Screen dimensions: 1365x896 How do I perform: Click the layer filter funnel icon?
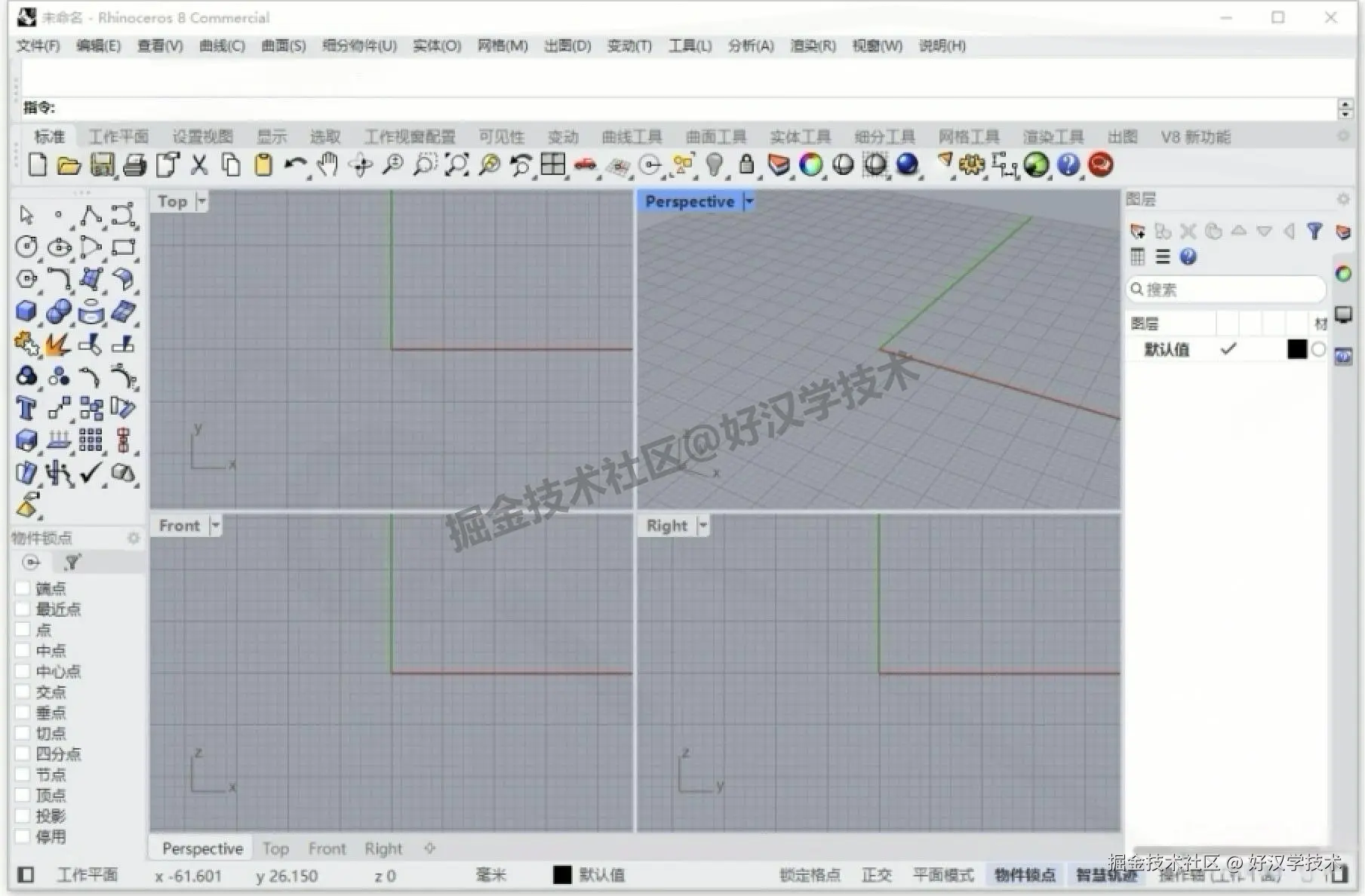point(1315,232)
